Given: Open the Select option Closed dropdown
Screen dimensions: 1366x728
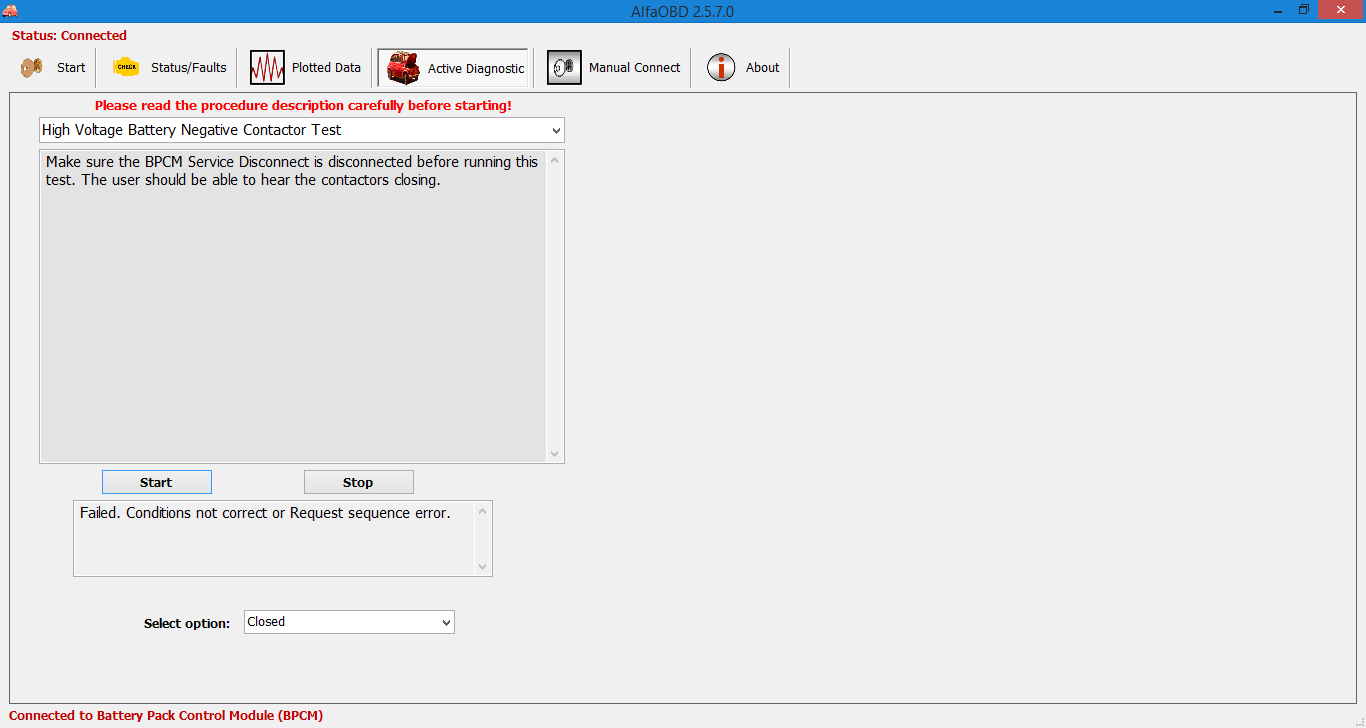Looking at the screenshot, I should (x=446, y=622).
